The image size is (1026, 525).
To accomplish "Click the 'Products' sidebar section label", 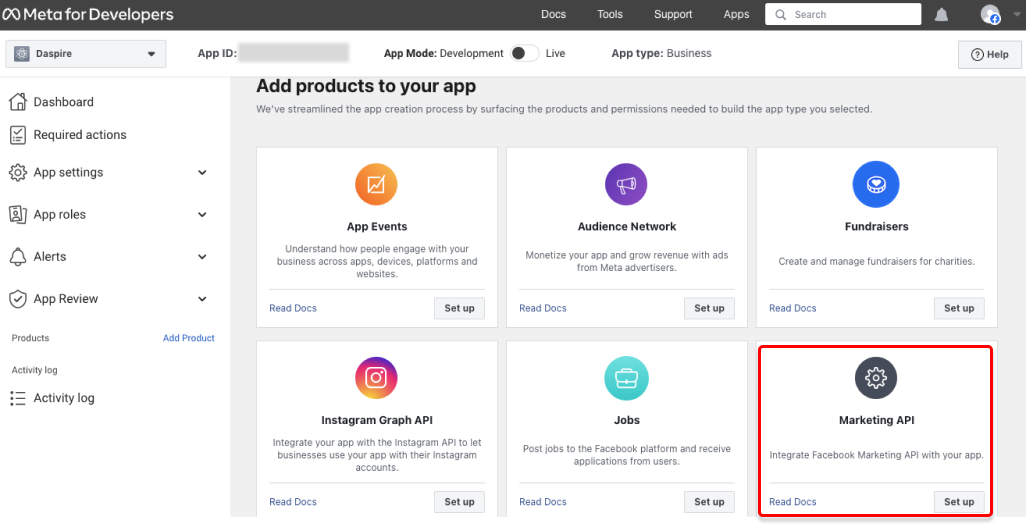I will 30,338.
